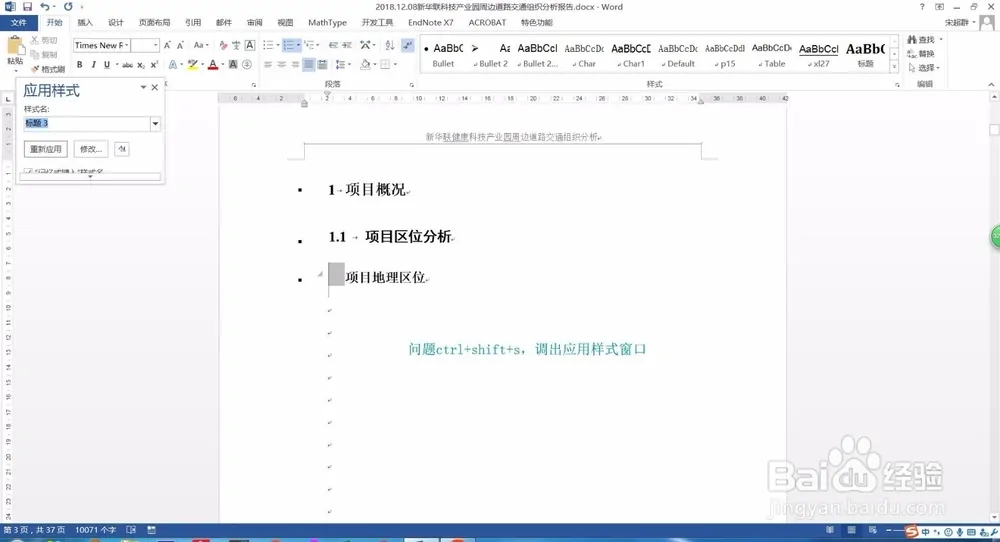Click the Align Right icon
The image size is (1000, 542).
pyautogui.click(x=295, y=64)
